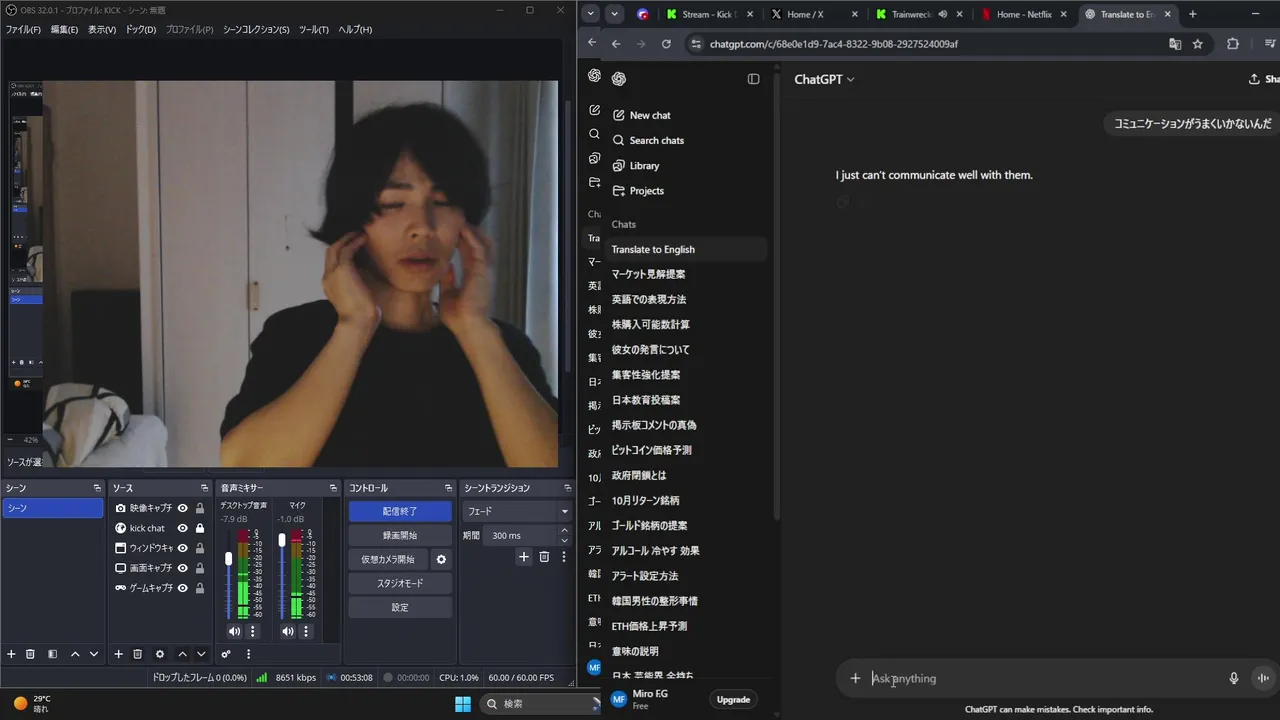This screenshot has height=720, width=1280.
Task: Hide the ウィンドウキャプチャ source
Action: [183, 548]
